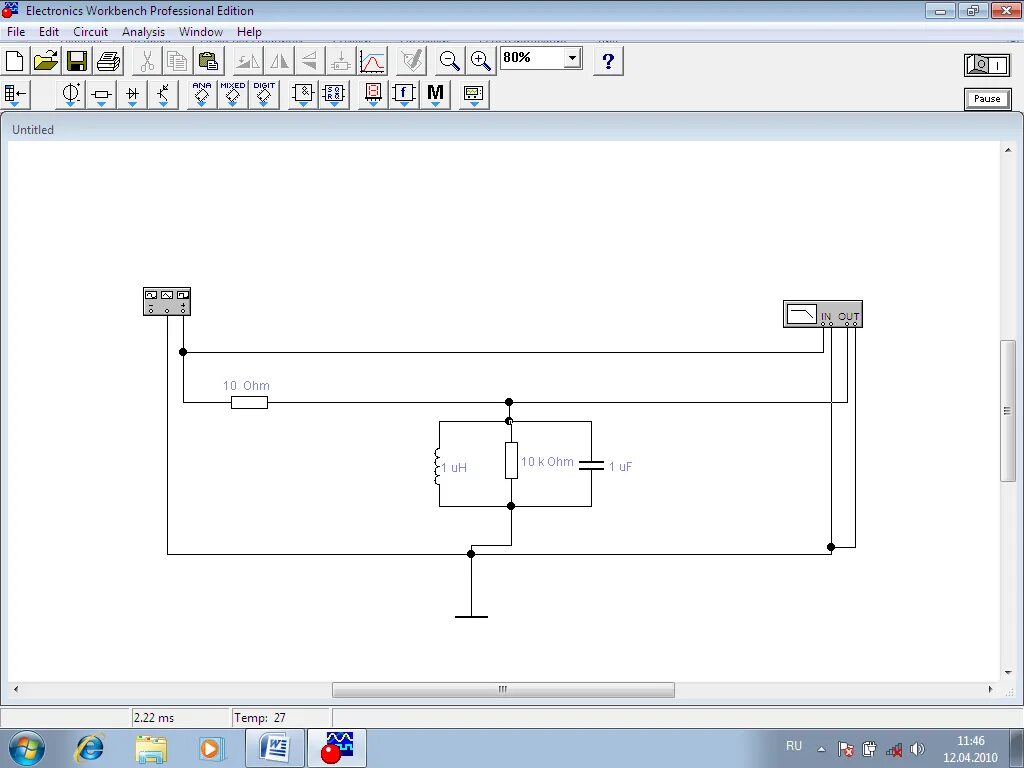Screen dimensions: 1024x768
Task: Open the Instruments parts bin
Action: (474, 94)
